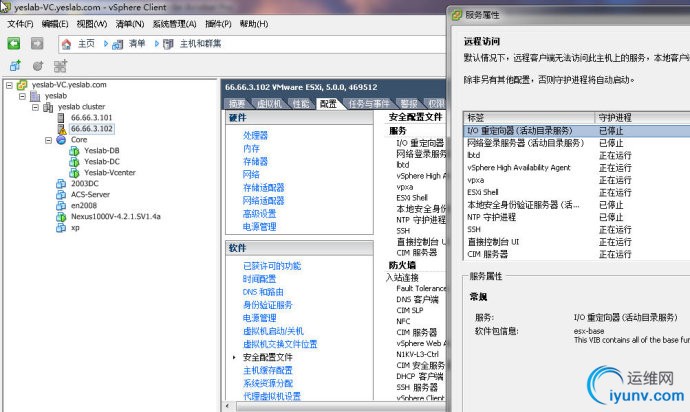Switch to the 虚拟机 tab
This screenshot has height=412, width=690.
[x=269, y=104]
